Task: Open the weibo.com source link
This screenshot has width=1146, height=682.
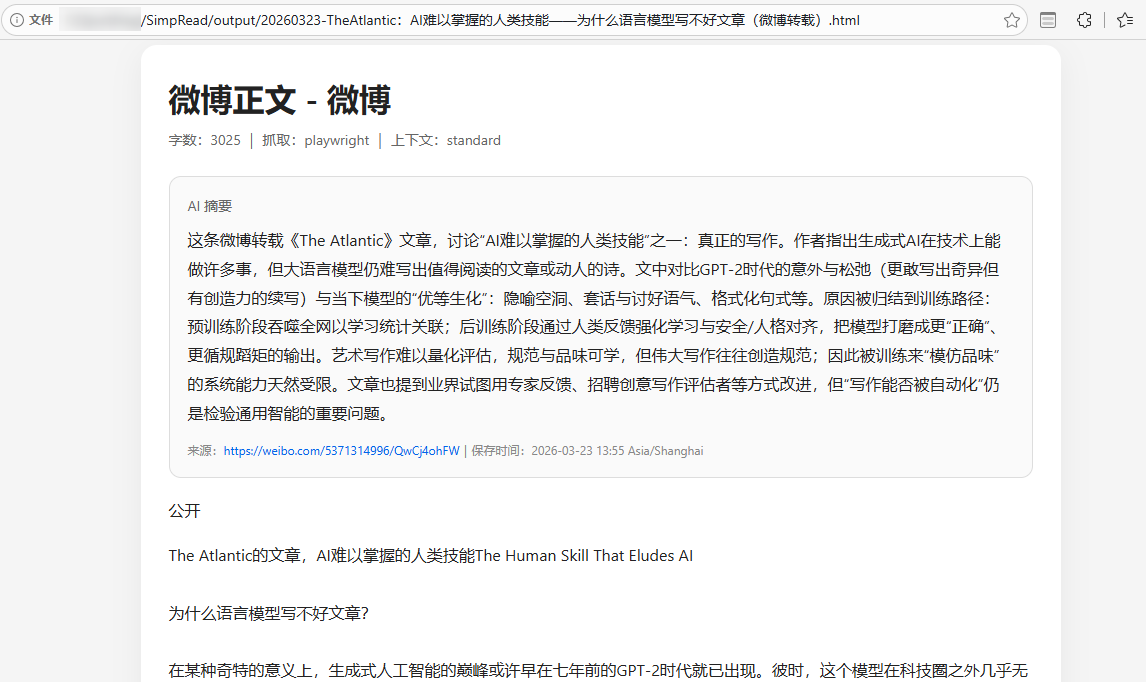Action: pyautogui.click(x=341, y=451)
